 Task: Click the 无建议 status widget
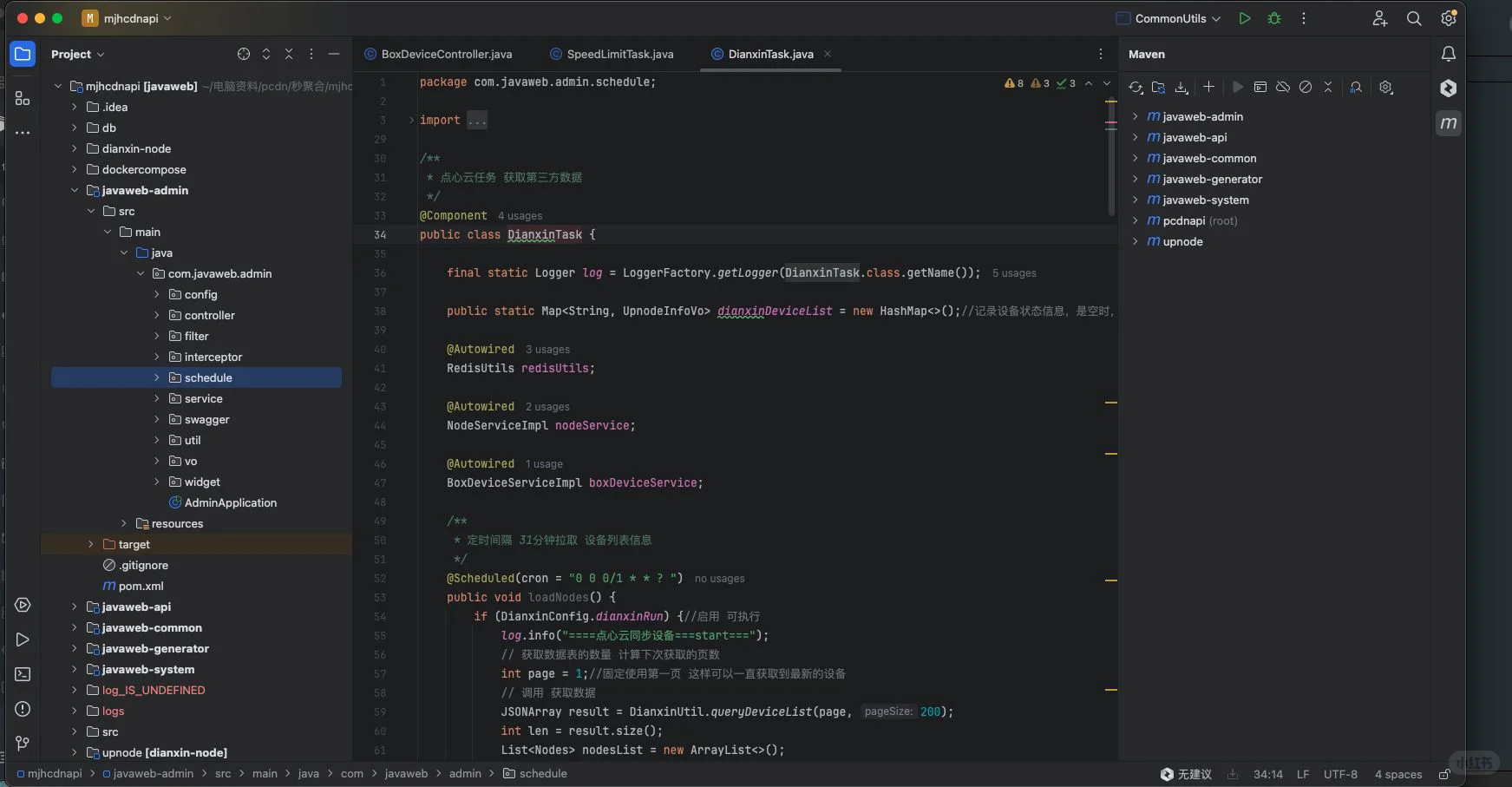pyautogui.click(x=1186, y=774)
